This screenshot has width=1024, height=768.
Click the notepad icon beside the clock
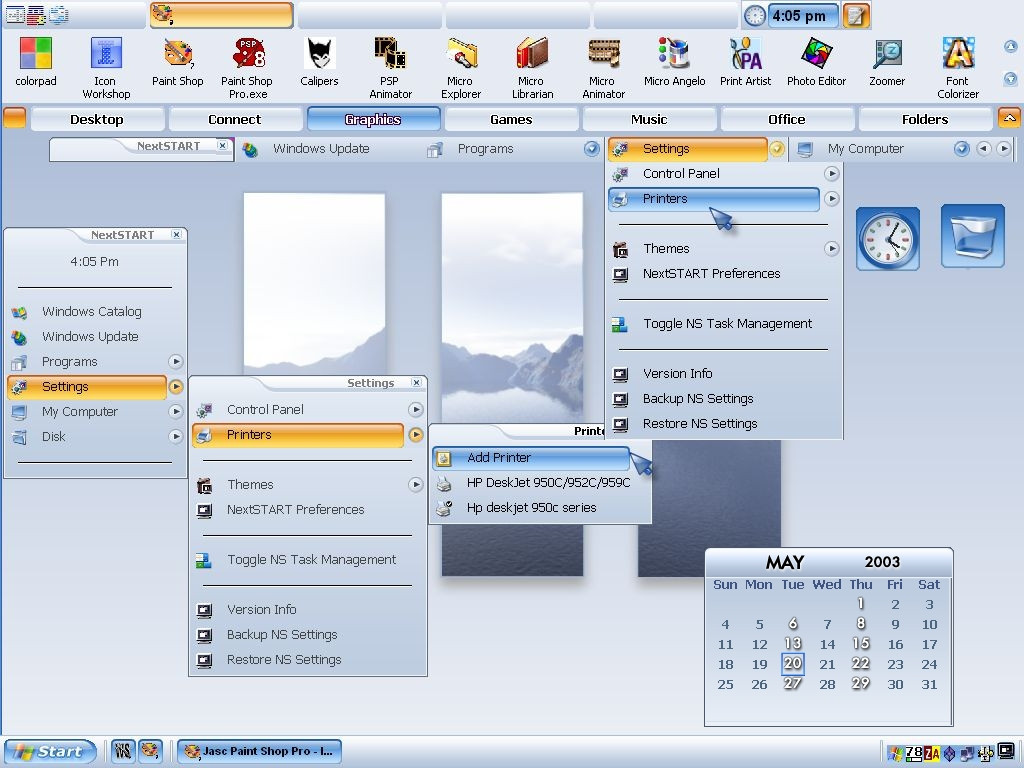click(x=856, y=16)
